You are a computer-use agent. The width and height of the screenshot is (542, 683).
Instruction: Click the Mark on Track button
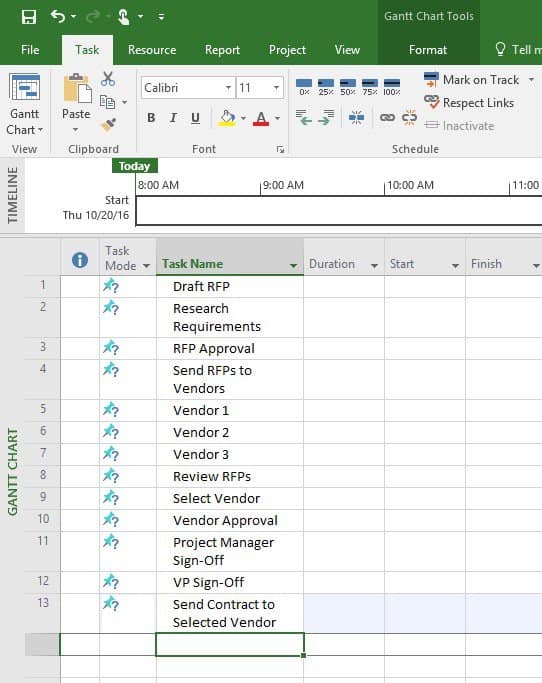click(x=472, y=80)
